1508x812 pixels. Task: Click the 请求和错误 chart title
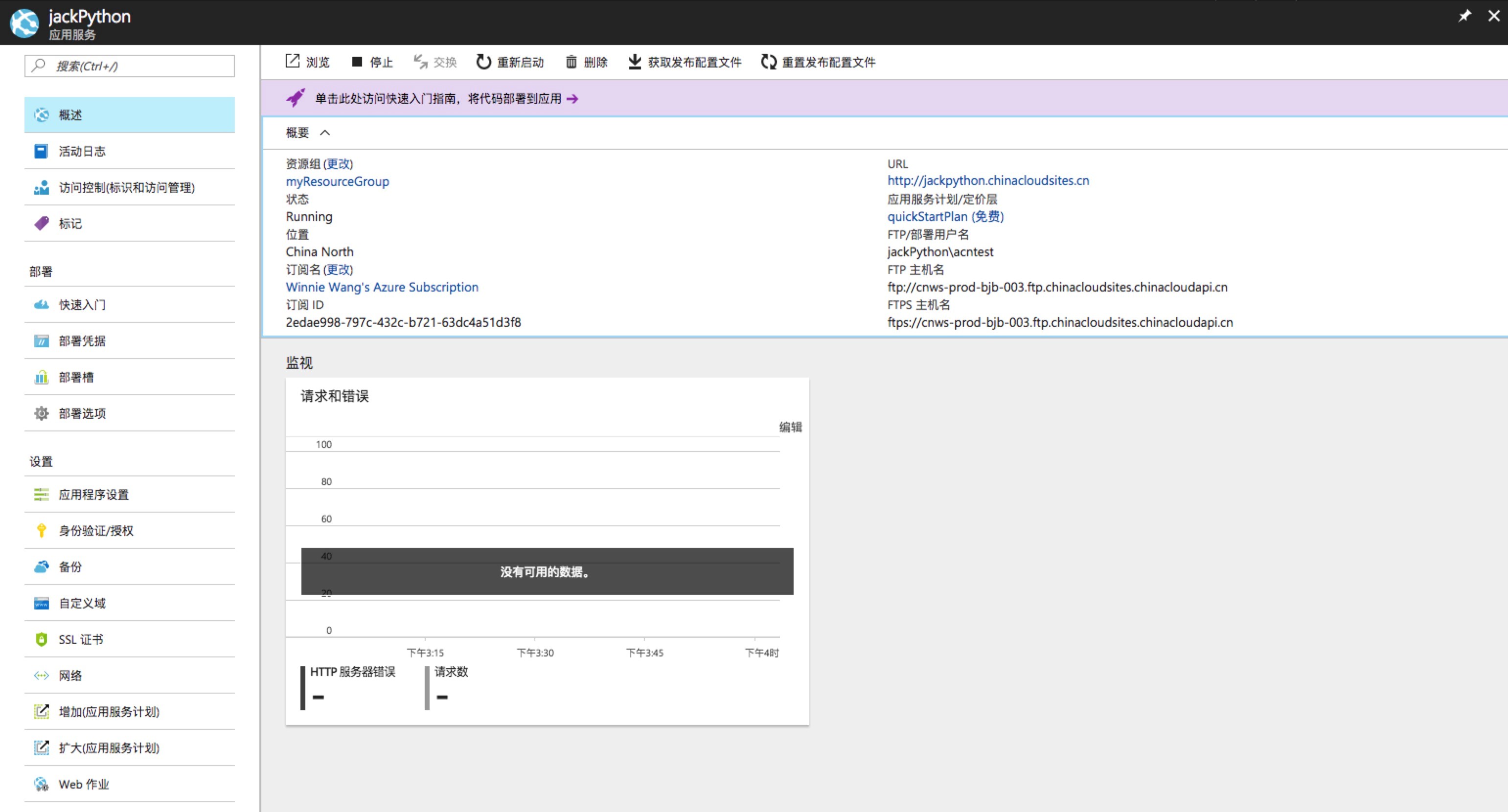click(335, 396)
